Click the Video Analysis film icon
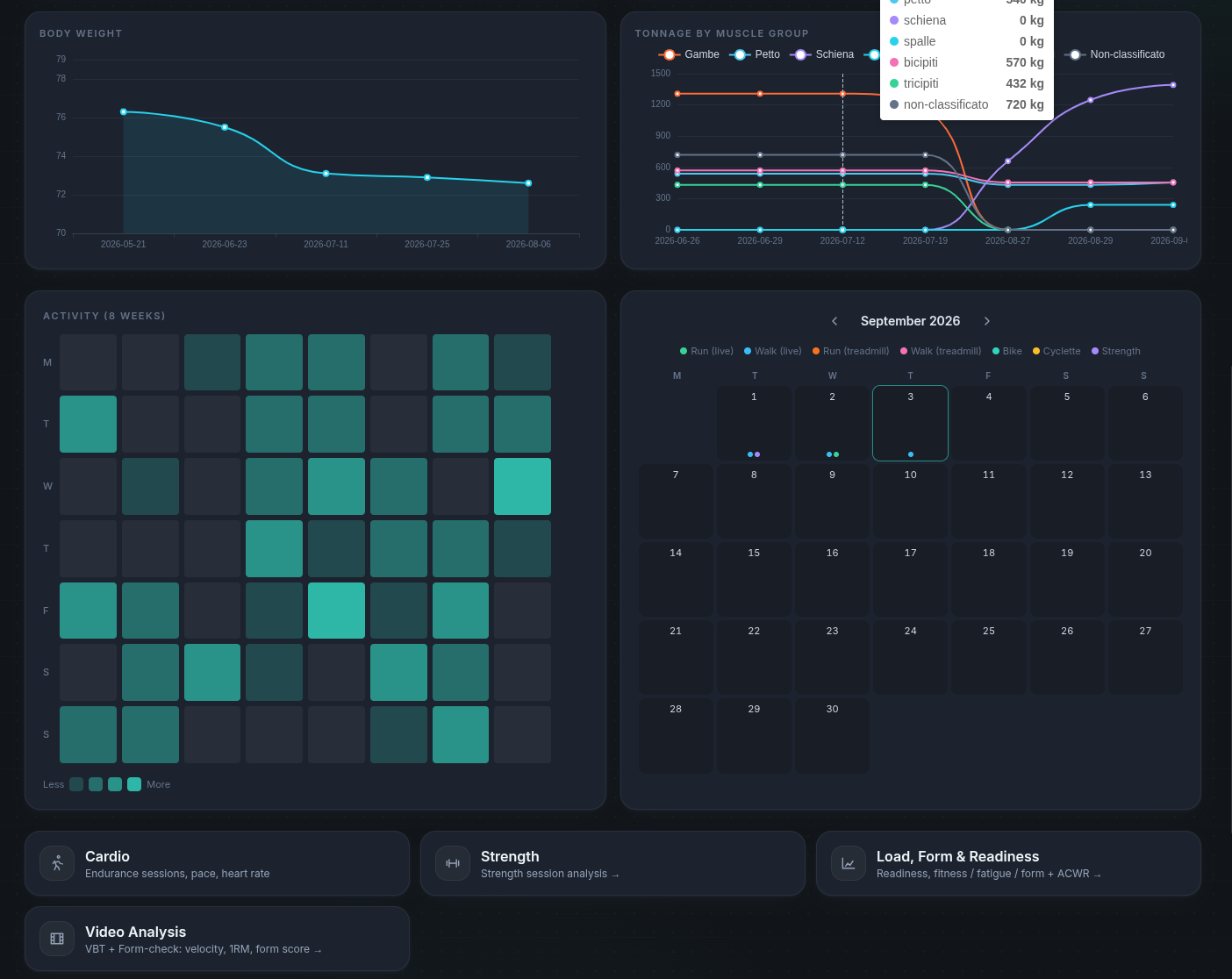 tap(57, 939)
